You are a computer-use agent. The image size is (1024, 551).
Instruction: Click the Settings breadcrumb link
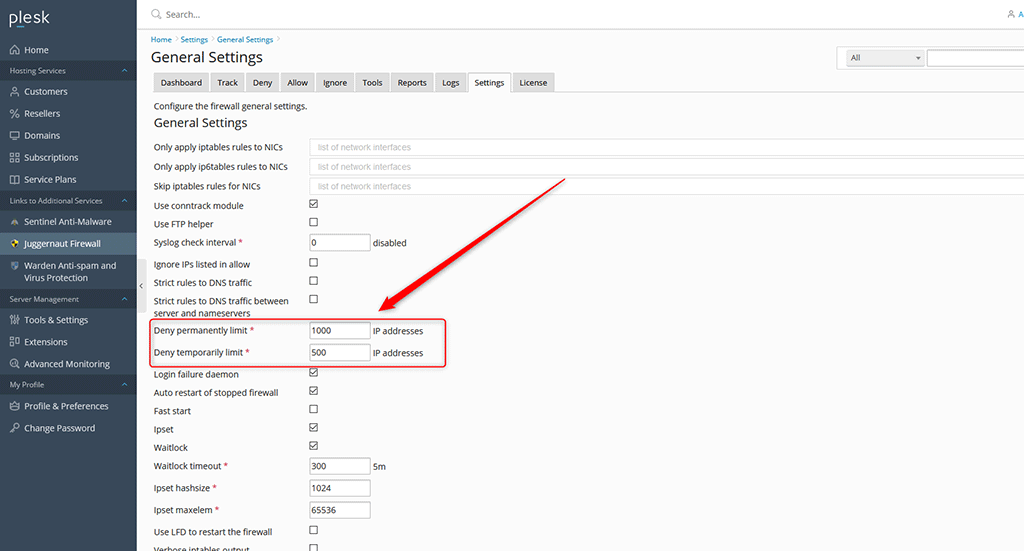coord(194,40)
